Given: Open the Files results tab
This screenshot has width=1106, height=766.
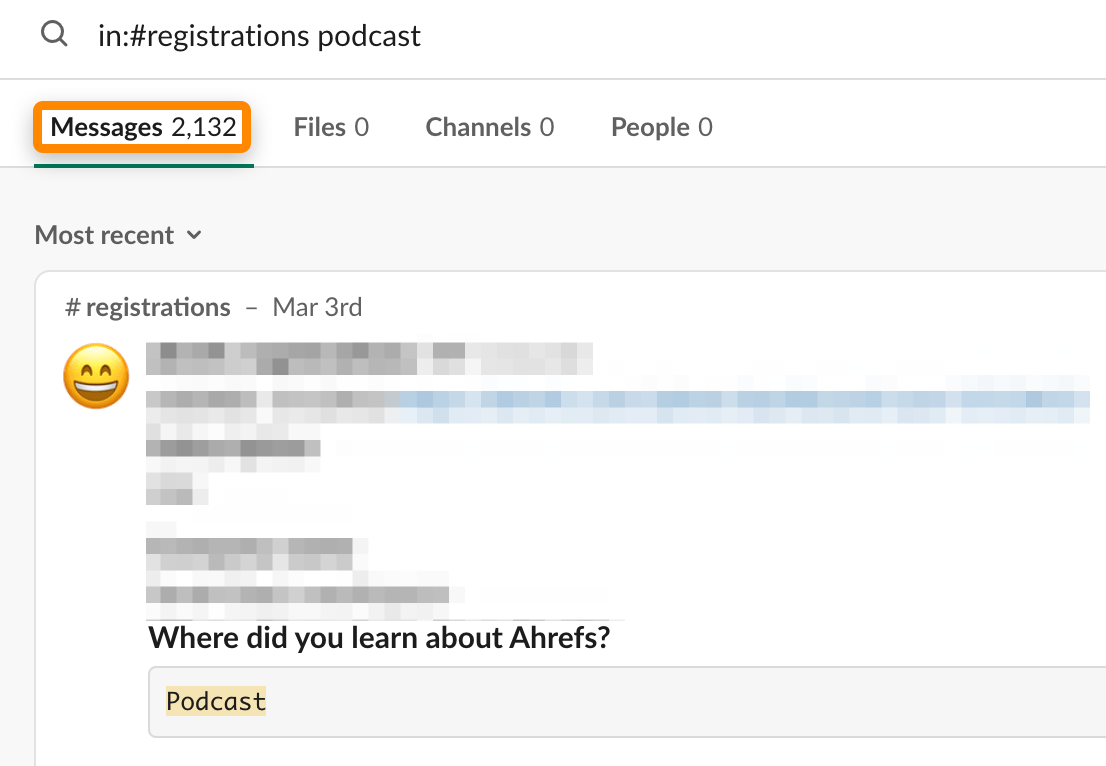Looking at the screenshot, I should [x=330, y=127].
